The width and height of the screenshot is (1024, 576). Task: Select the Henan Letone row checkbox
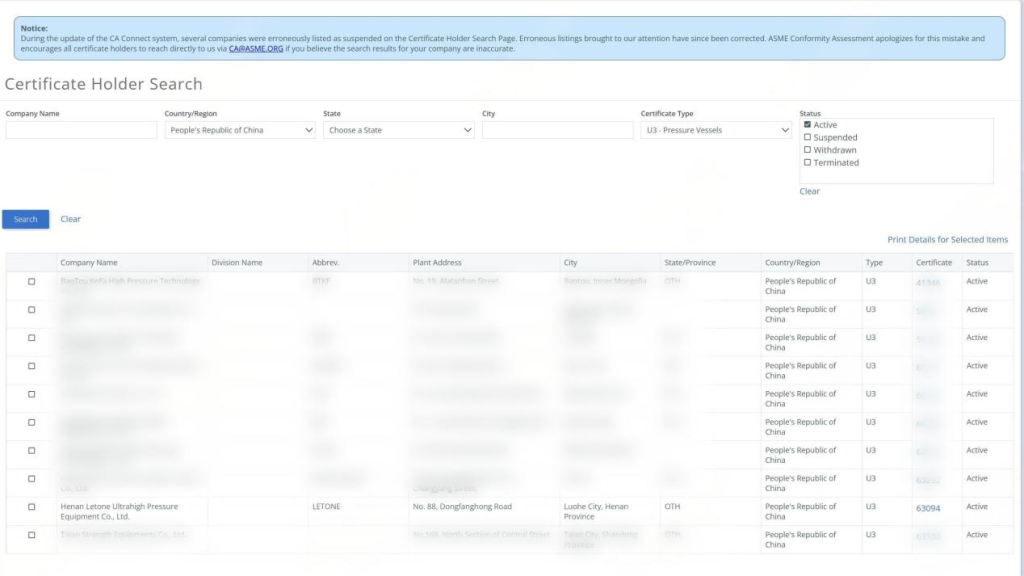pos(31,507)
